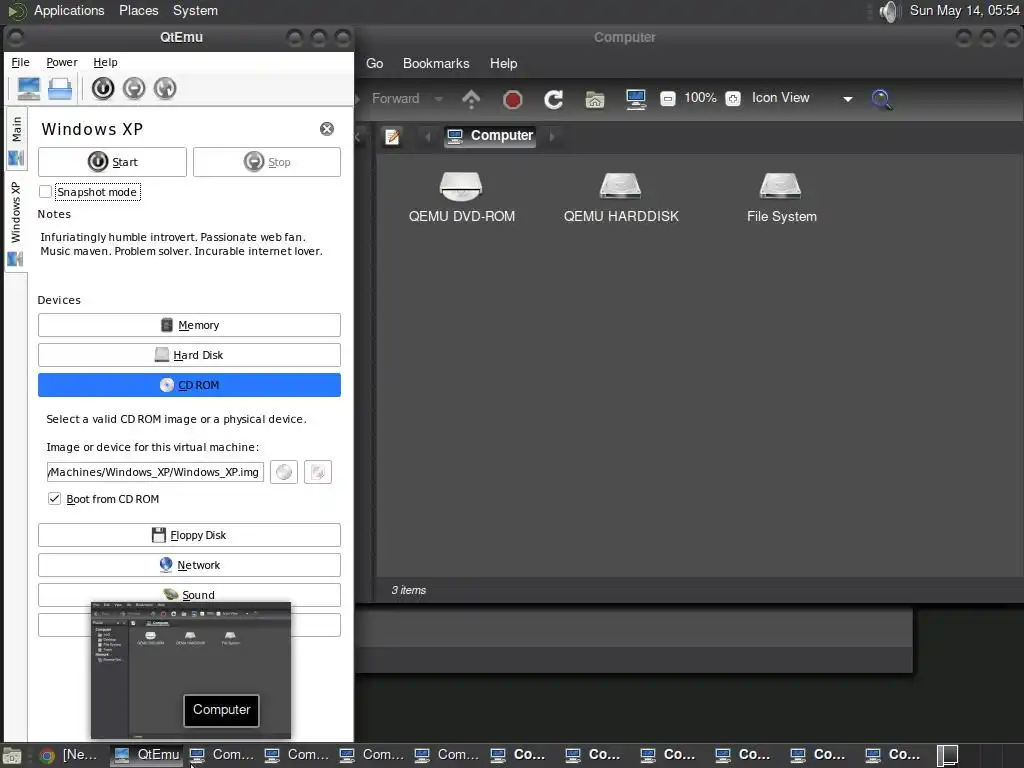Screen dimensions: 1024x768
Task: Click the power-on icon in QtEmu toolbar
Action: click(103, 88)
